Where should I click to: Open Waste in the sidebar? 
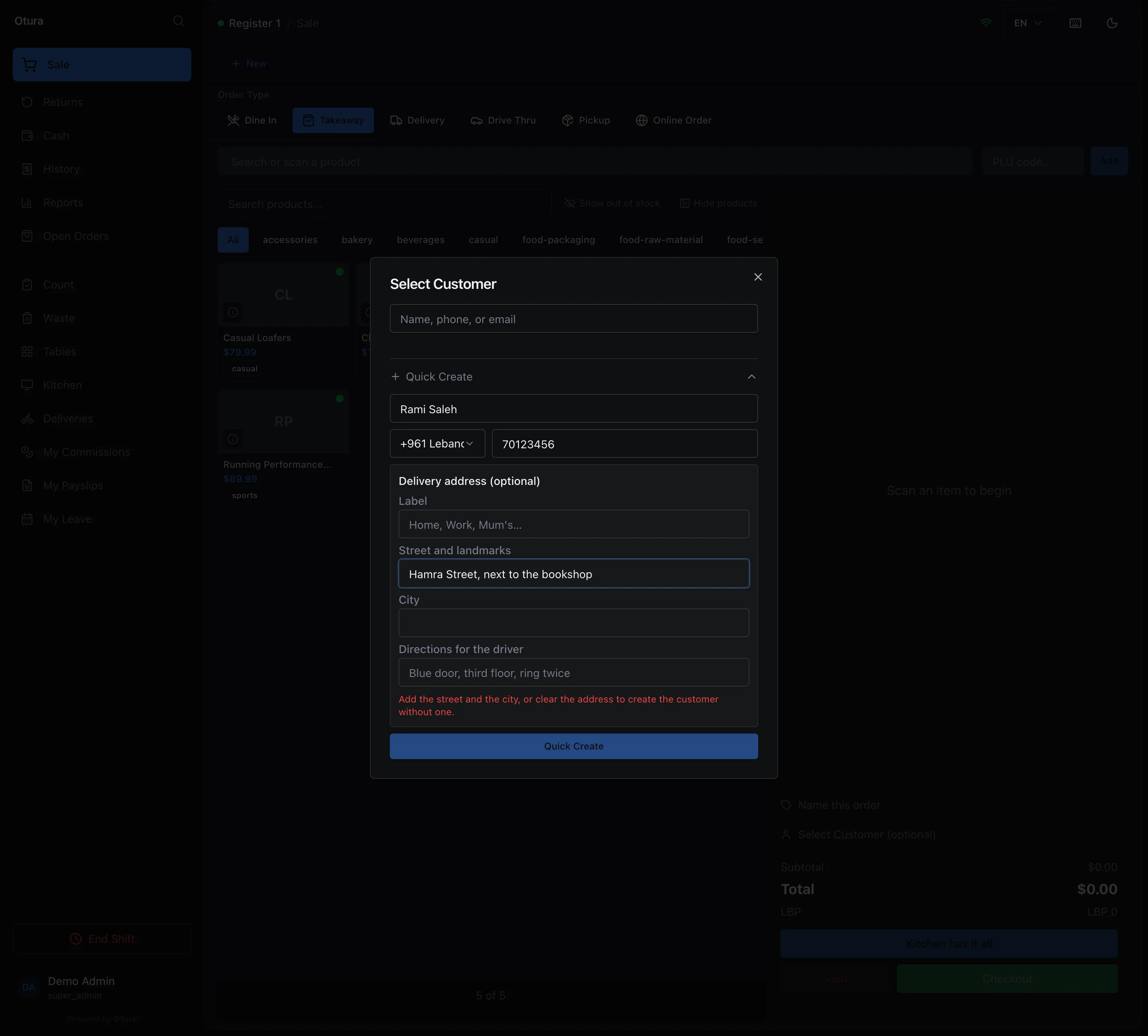(102, 318)
